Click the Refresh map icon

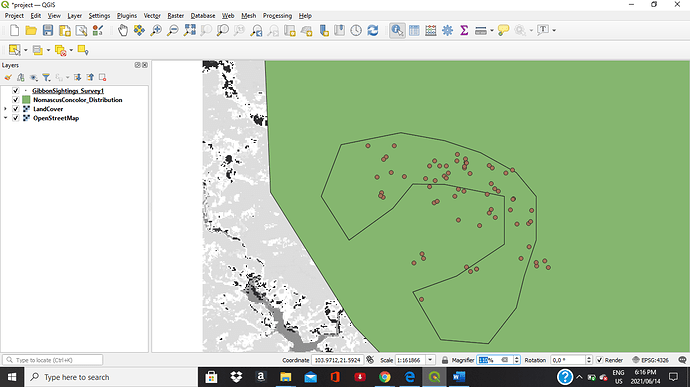click(373, 30)
